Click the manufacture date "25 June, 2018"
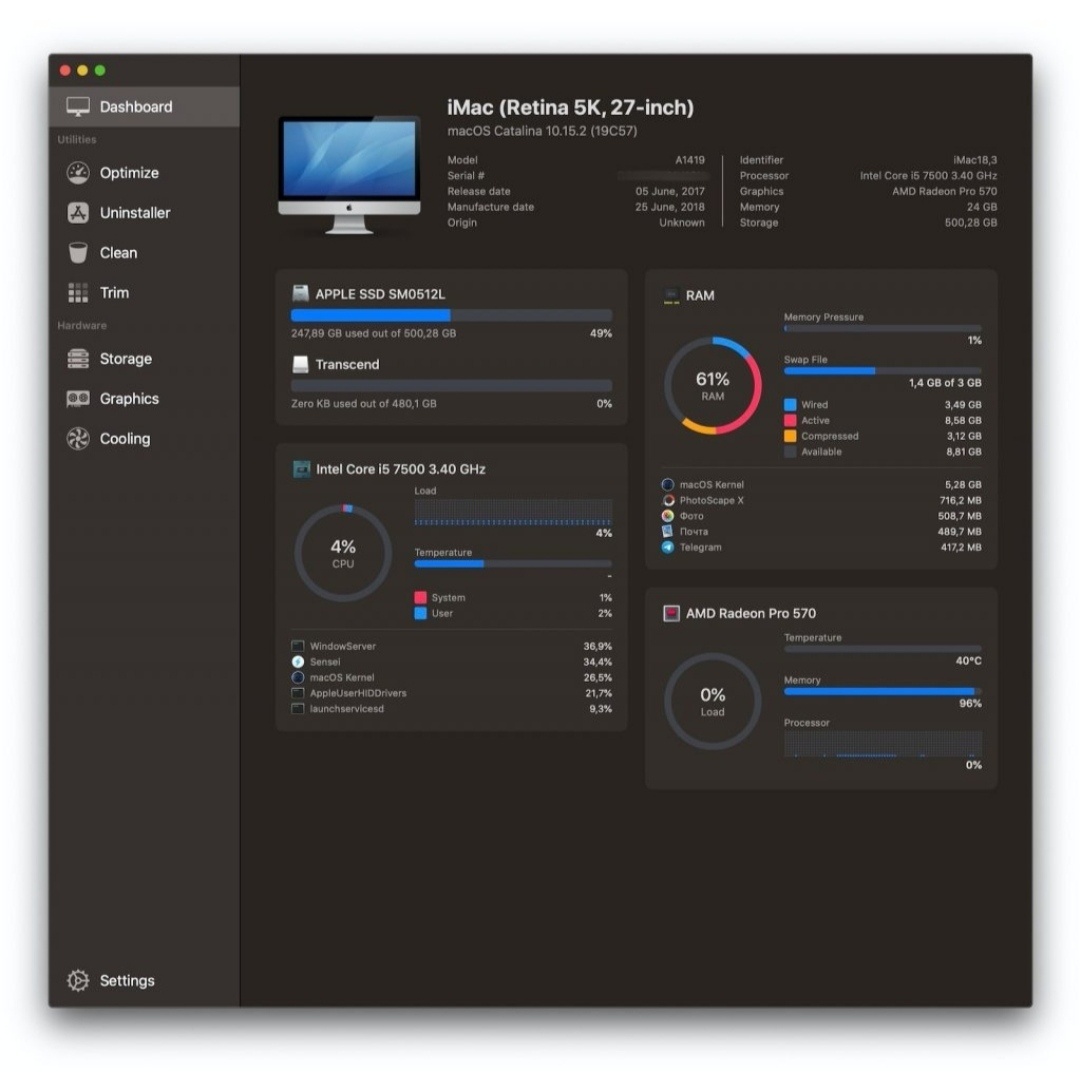The image size is (1080, 1078). pyautogui.click(x=670, y=207)
